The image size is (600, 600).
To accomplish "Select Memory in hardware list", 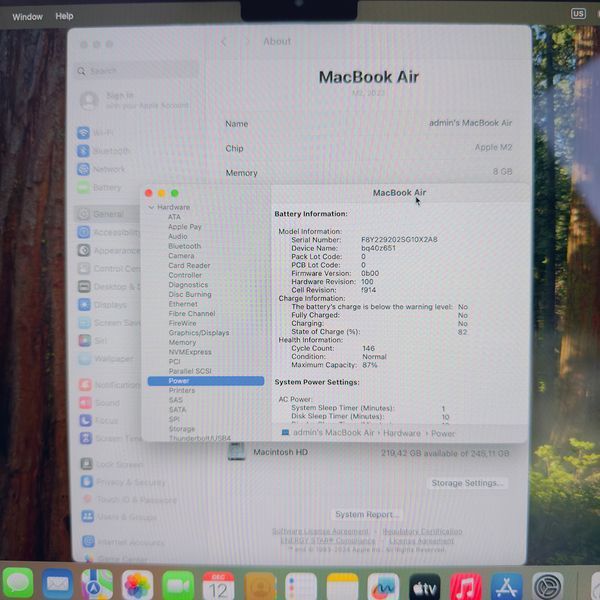I will [182, 342].
